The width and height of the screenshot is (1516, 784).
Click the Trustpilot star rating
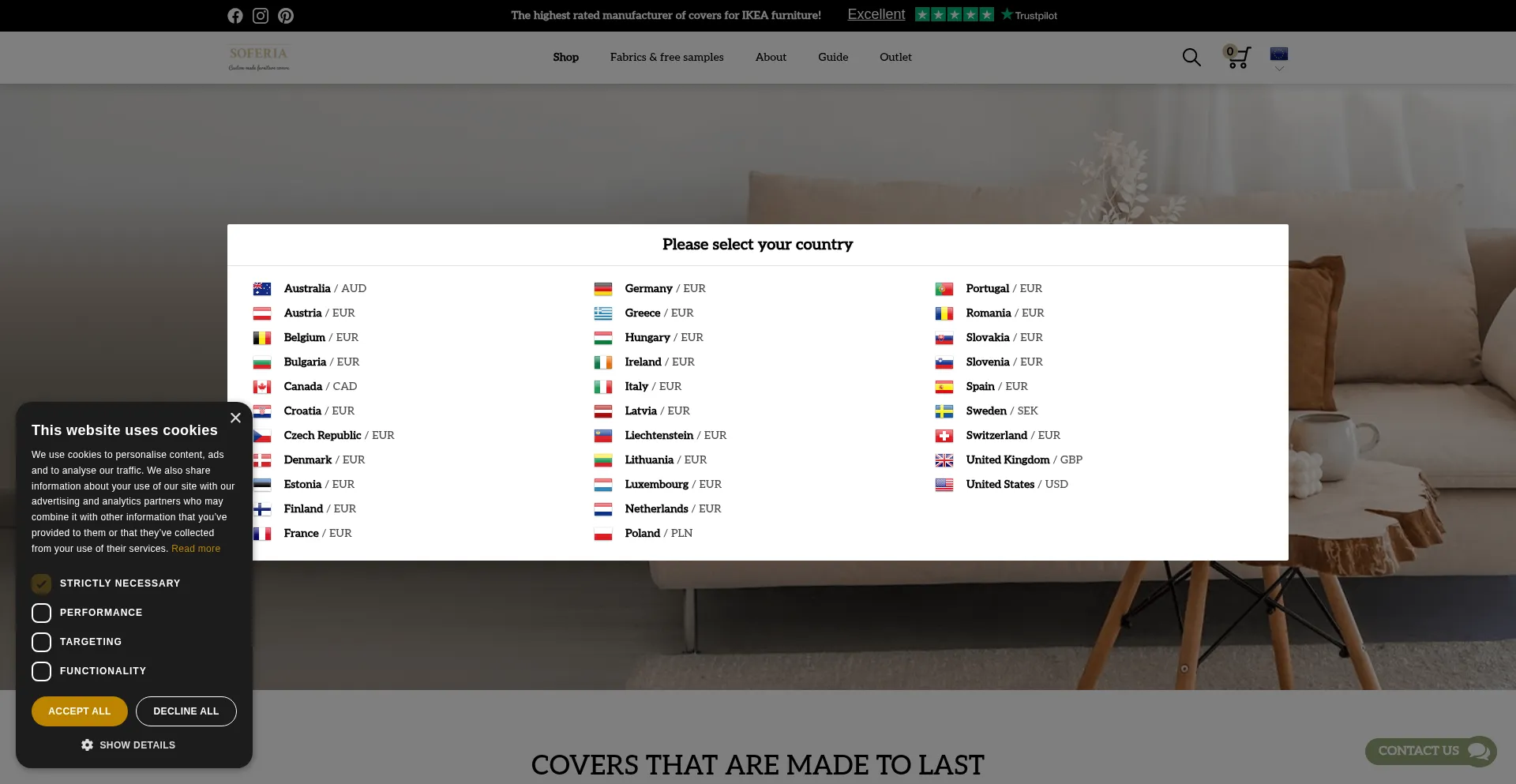coord(954,14)
